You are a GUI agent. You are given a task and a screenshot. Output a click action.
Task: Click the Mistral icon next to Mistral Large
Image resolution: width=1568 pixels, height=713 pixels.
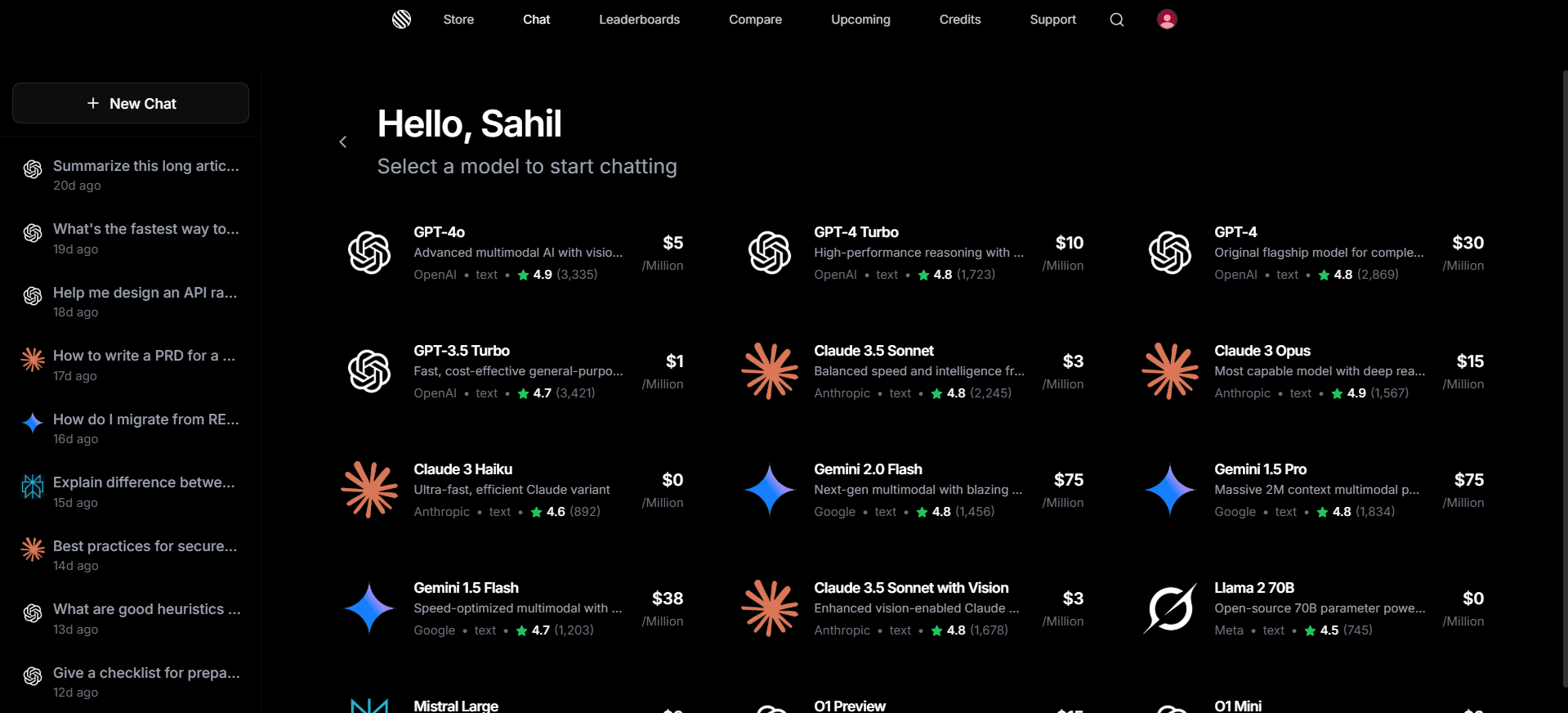[370, 703]
